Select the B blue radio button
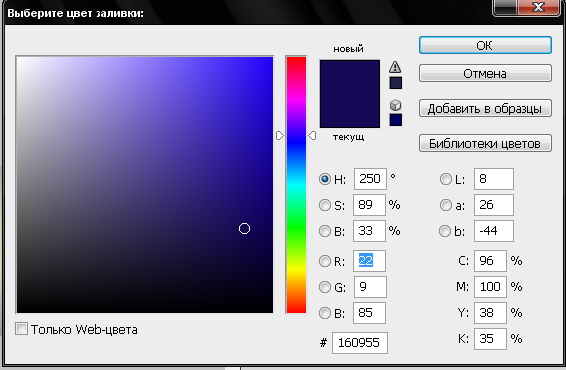This screenshot has width=566, height=370. (x=325, y=313)
